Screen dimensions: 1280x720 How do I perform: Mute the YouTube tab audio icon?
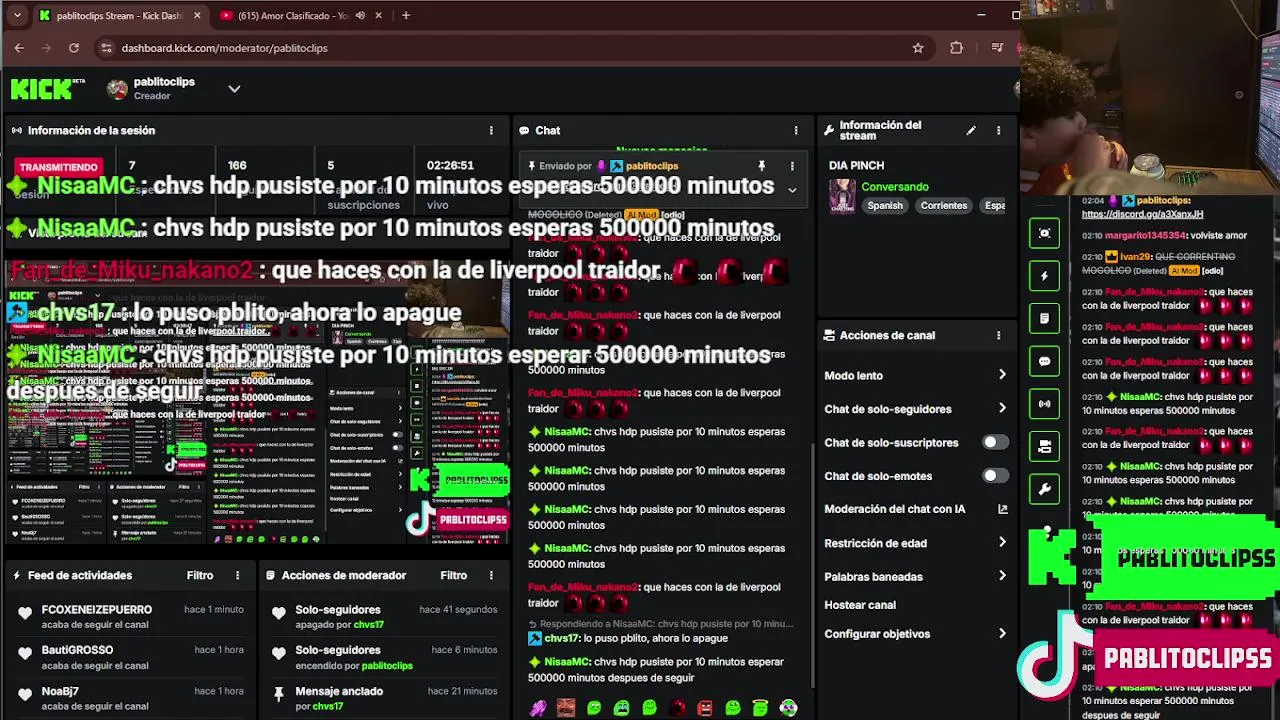coord(360,16)
